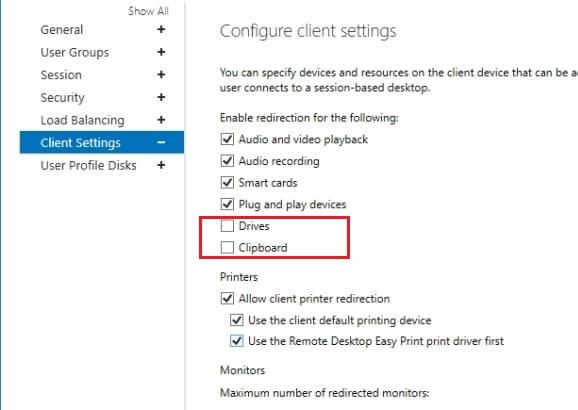Expand the Load Balancing plus icon
Screen dimensions: 578x410
161,120
